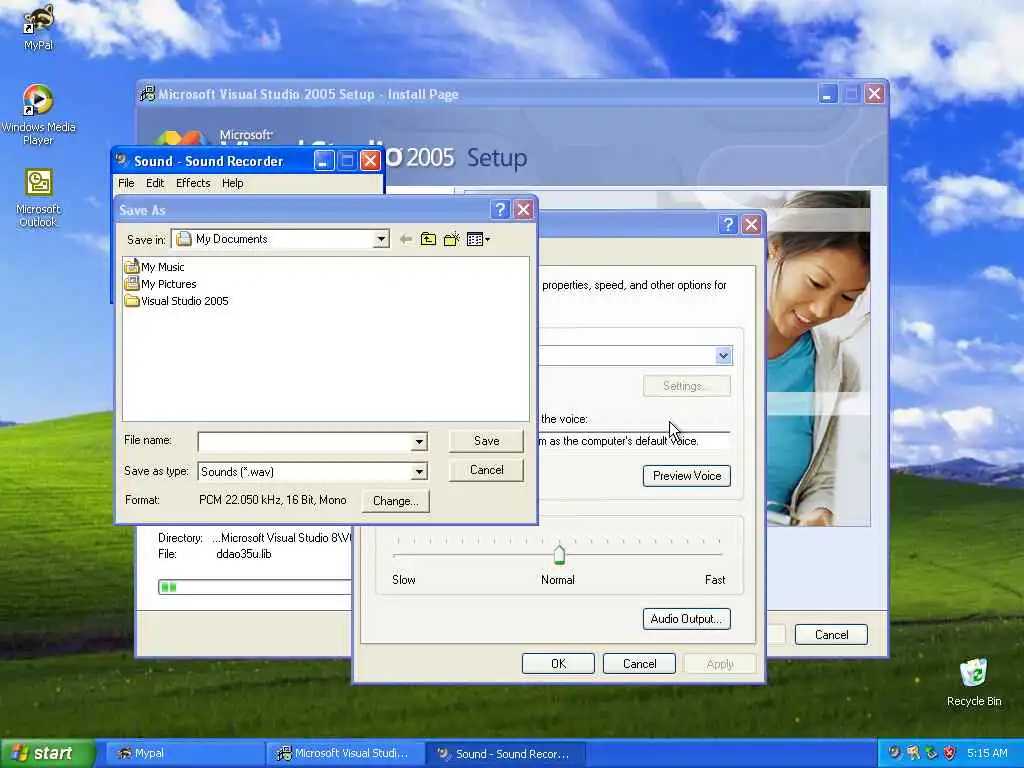Open the Recycle Bin

pyautogui.click(x=974, y=682)
